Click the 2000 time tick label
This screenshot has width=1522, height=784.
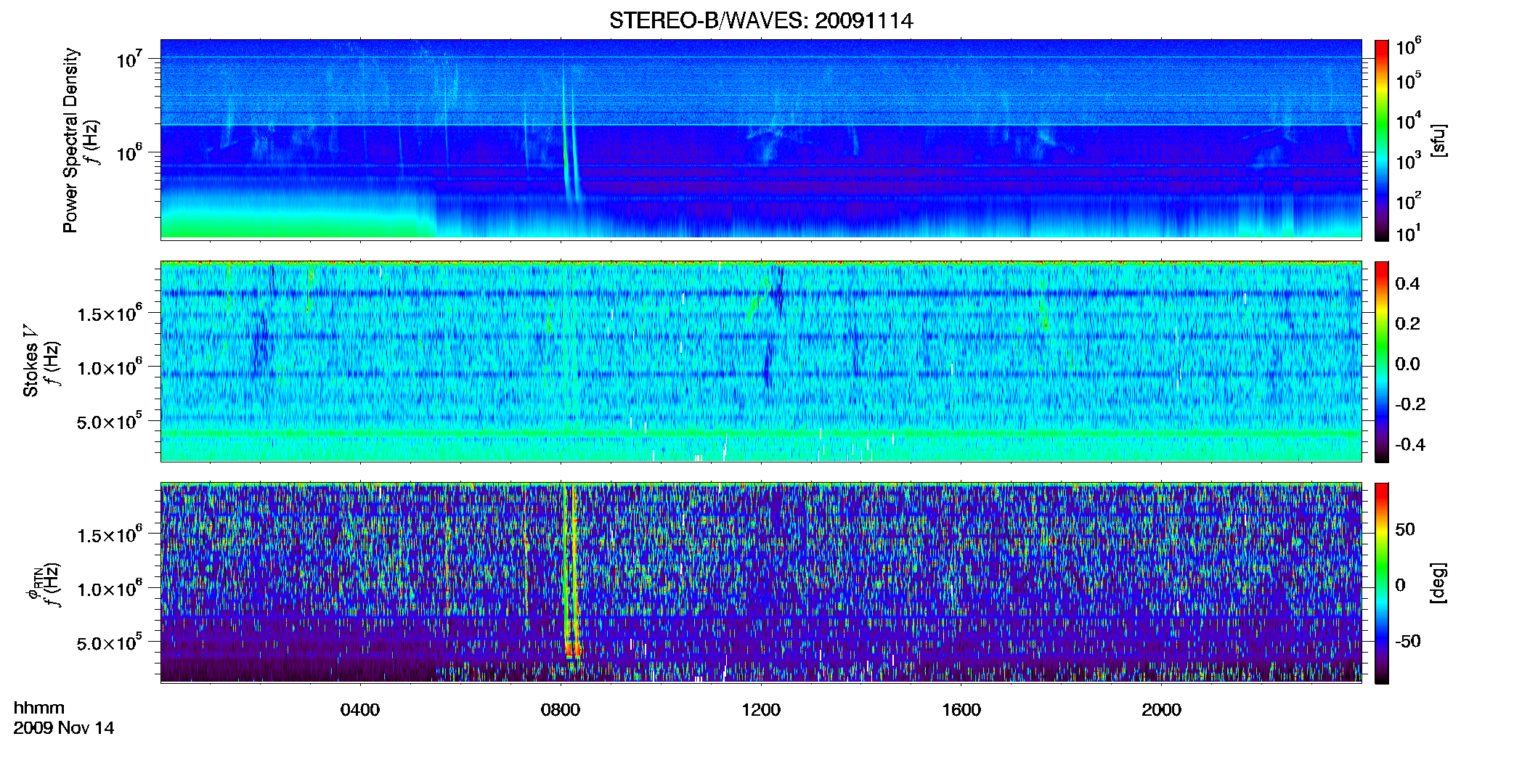point(1161,710)
